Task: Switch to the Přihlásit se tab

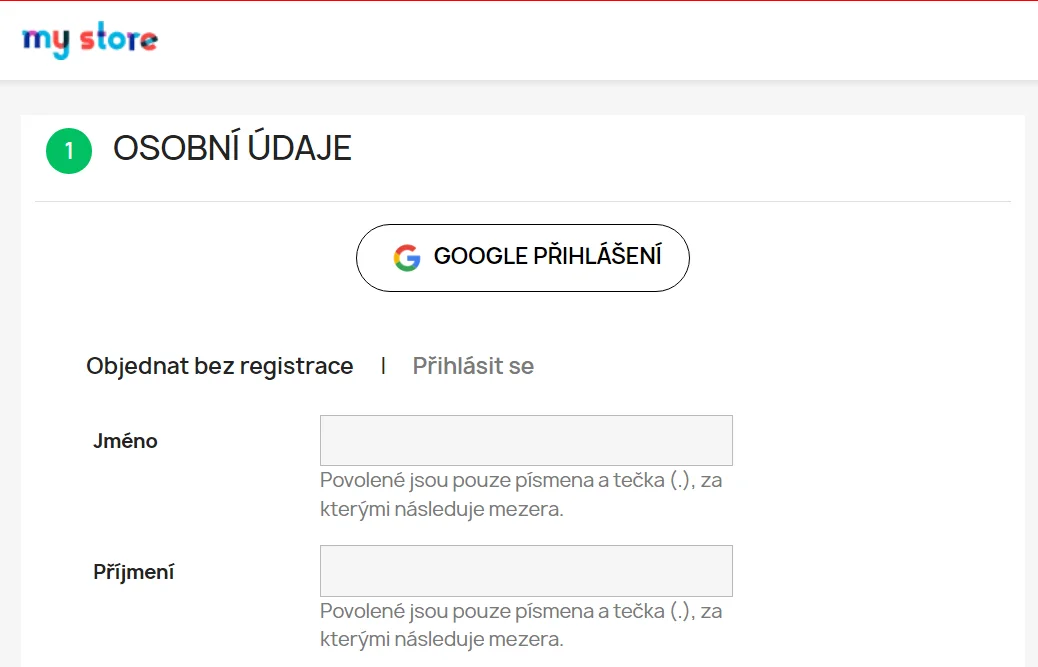Action: pyautogui.click(x=473, y=366)
